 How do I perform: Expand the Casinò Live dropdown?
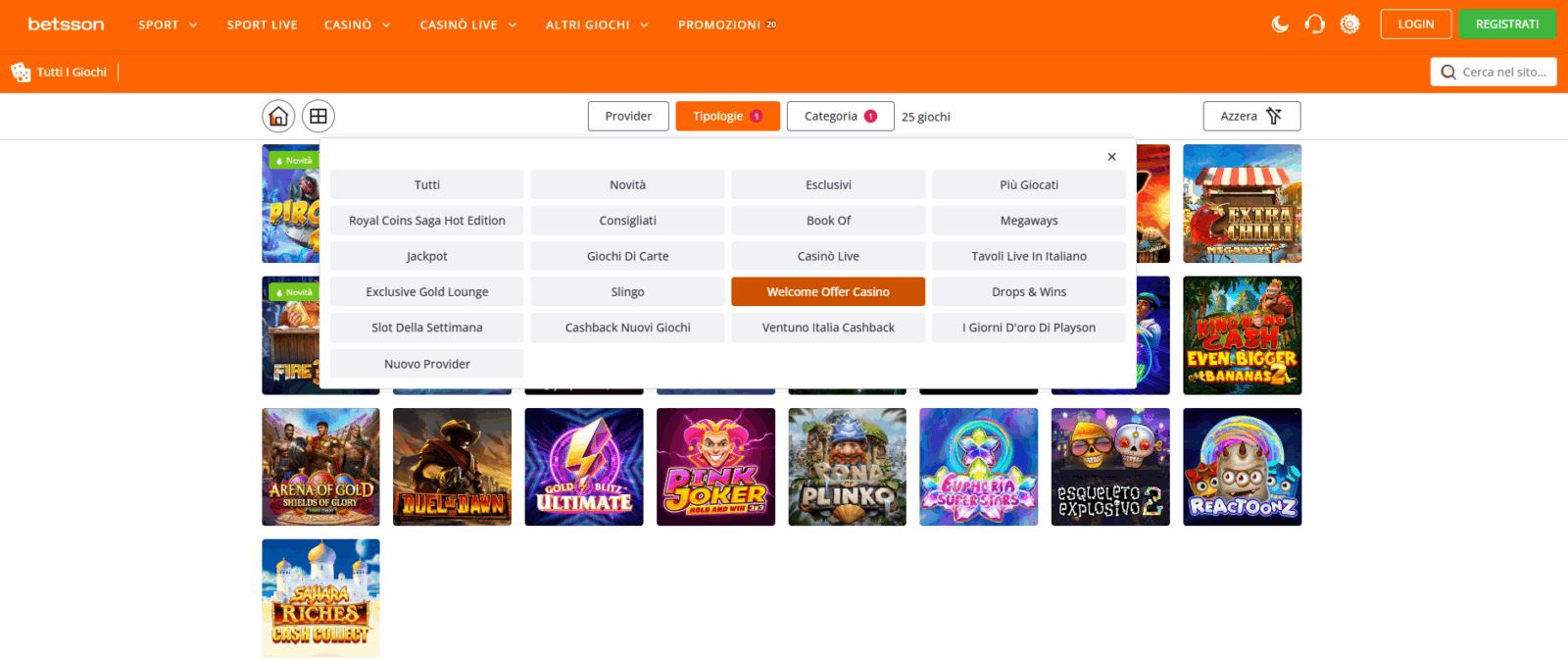(x=468, y=25)
